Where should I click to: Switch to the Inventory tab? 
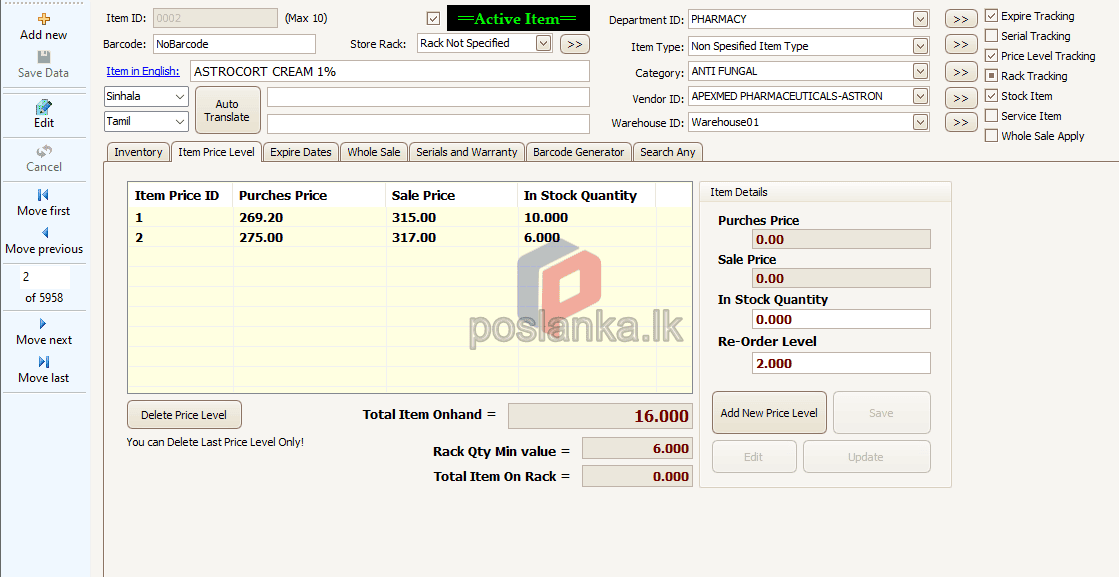coord(138,152)
